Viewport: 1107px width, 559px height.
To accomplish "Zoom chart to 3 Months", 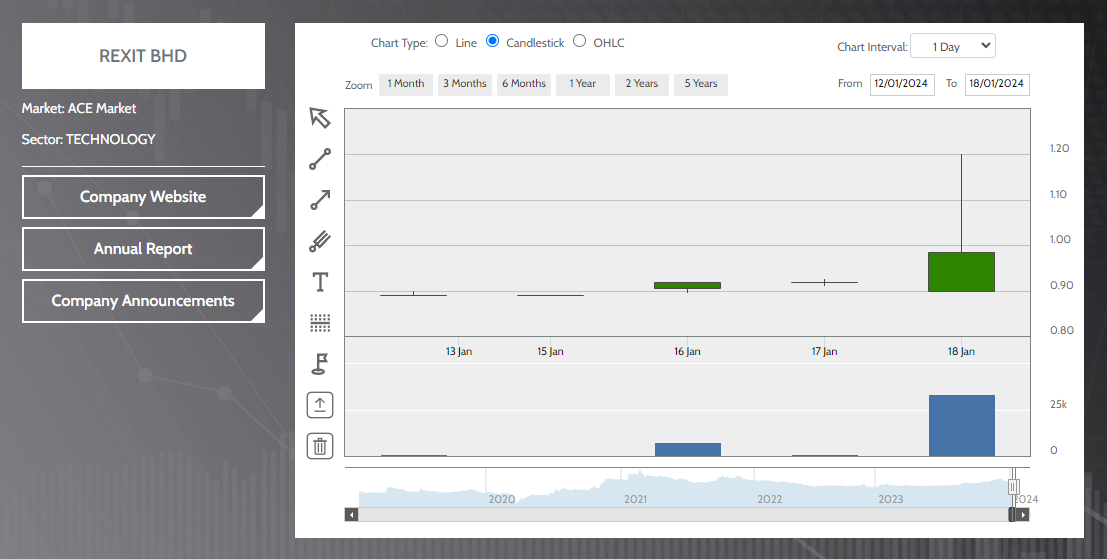I will point(465,84).
